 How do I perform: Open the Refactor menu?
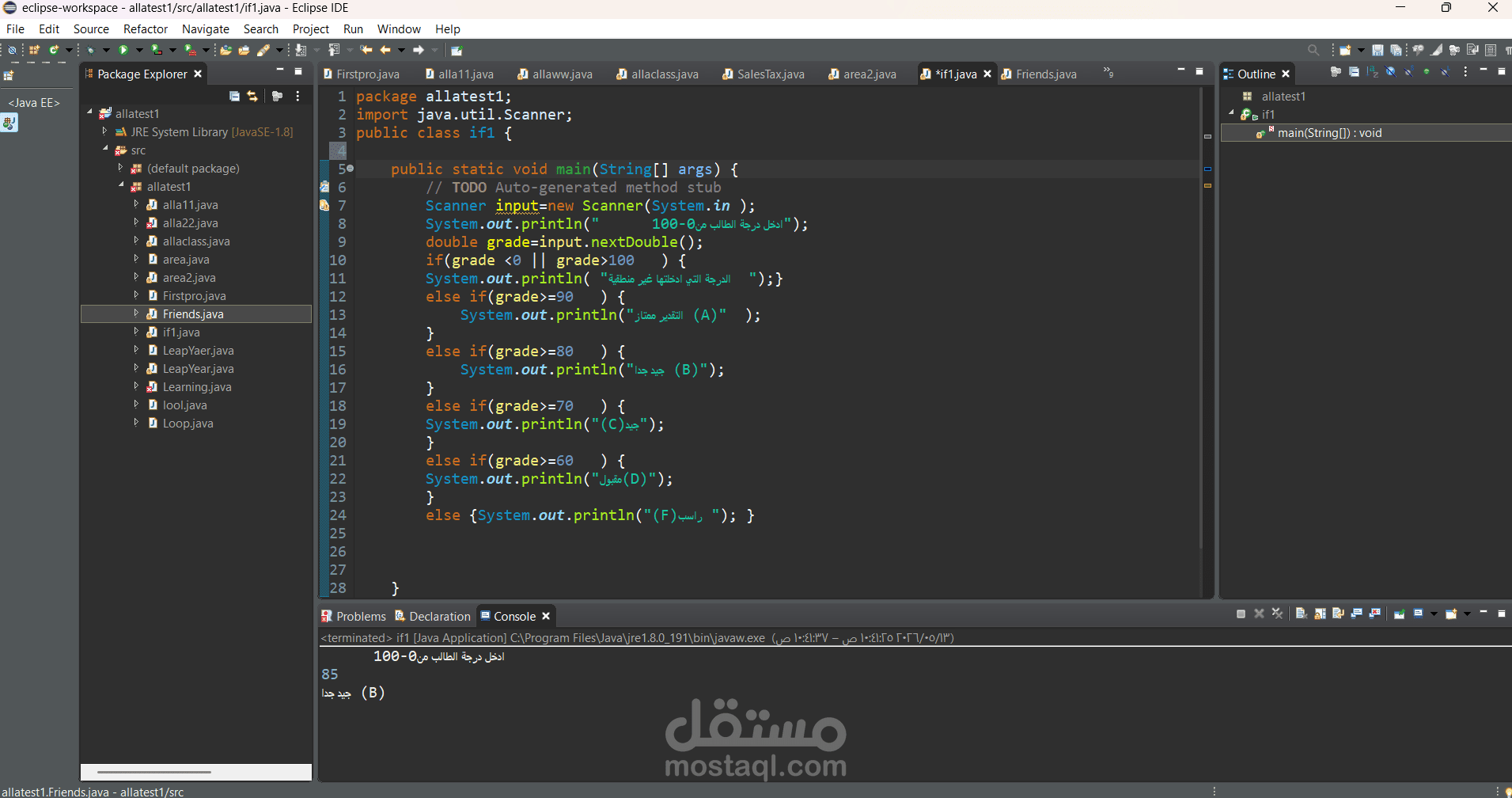(x=145, y=28)
